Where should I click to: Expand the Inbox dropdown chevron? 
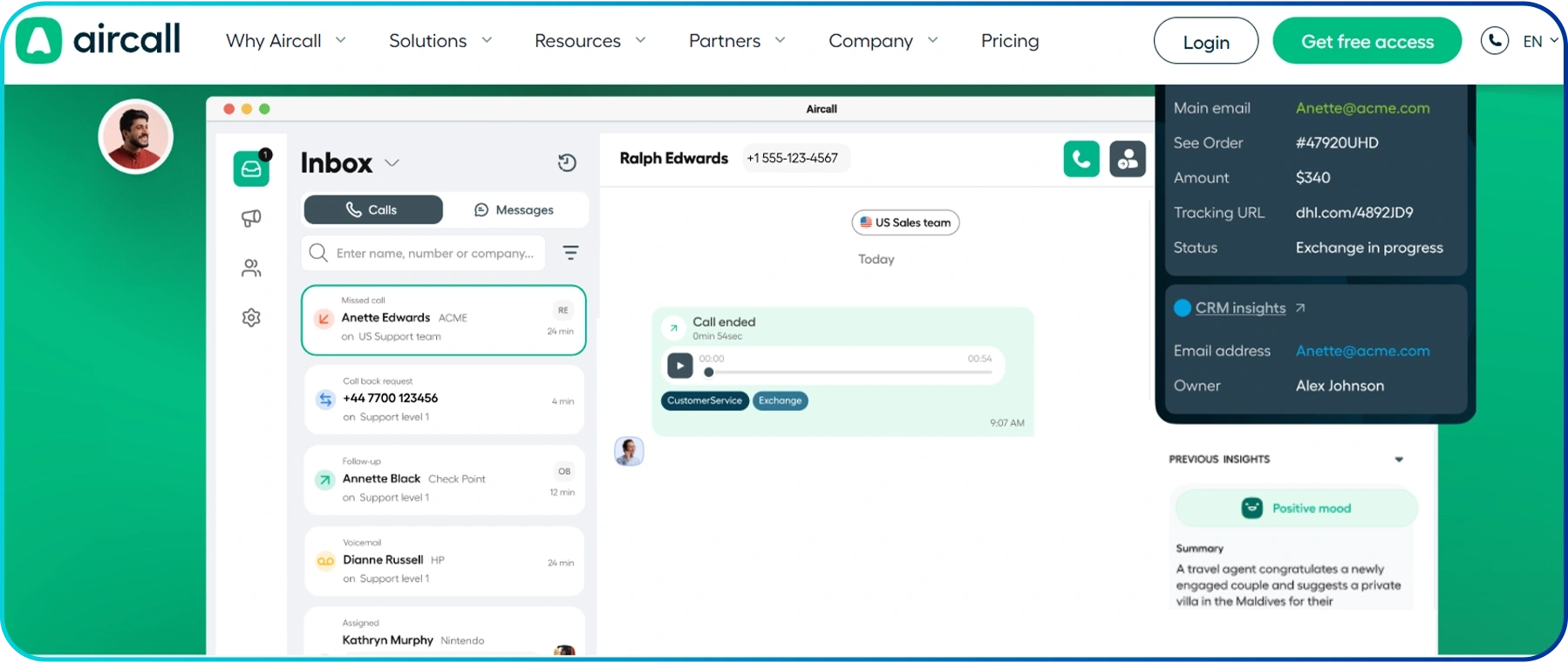392,163
